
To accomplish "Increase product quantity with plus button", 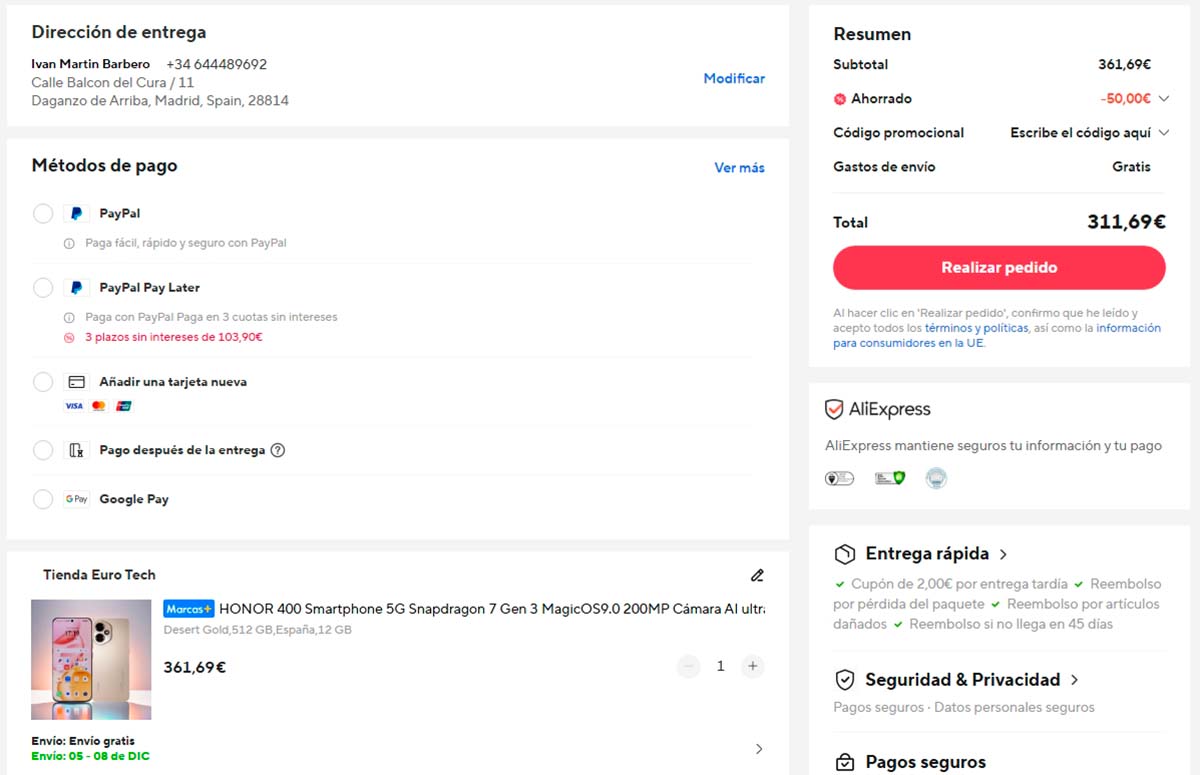I will tap(753, 666).
